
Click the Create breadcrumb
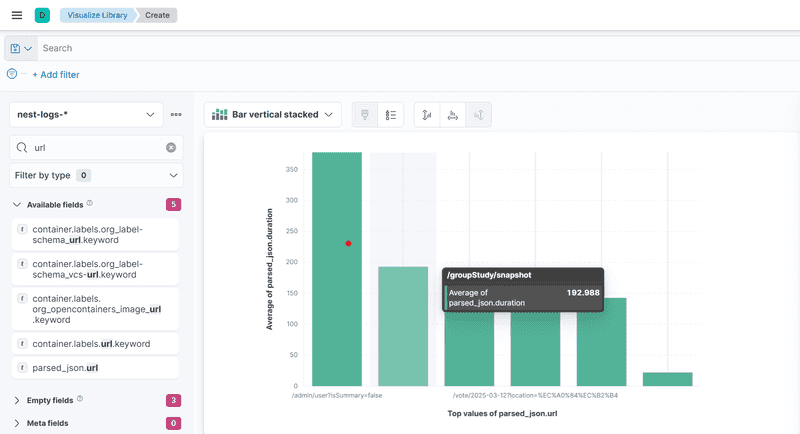(157, 15)
